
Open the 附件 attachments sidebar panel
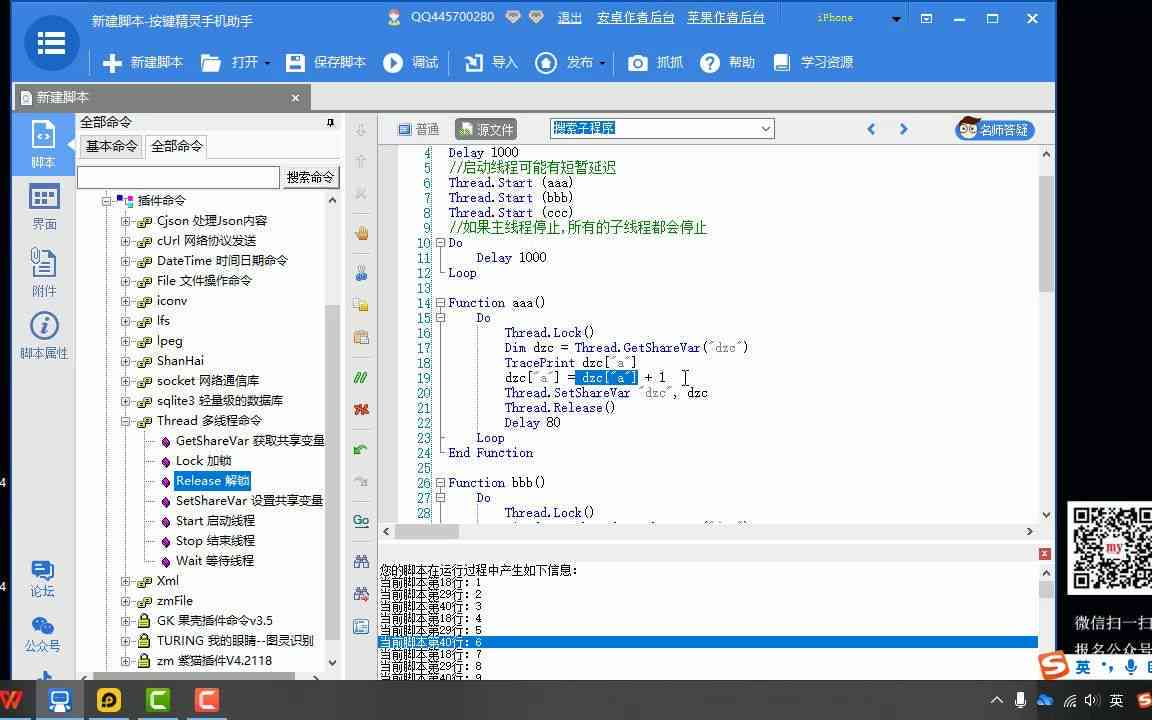[x=43, y=272]
